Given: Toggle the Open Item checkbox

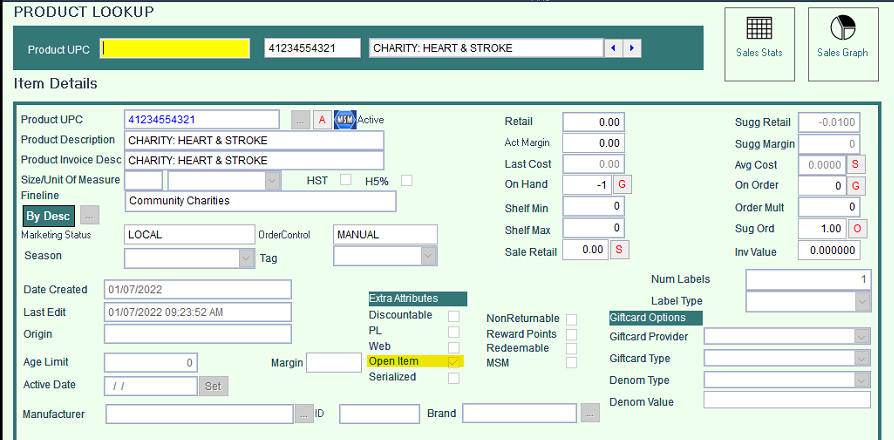Looking at the screenshot, I should (454, 362).
